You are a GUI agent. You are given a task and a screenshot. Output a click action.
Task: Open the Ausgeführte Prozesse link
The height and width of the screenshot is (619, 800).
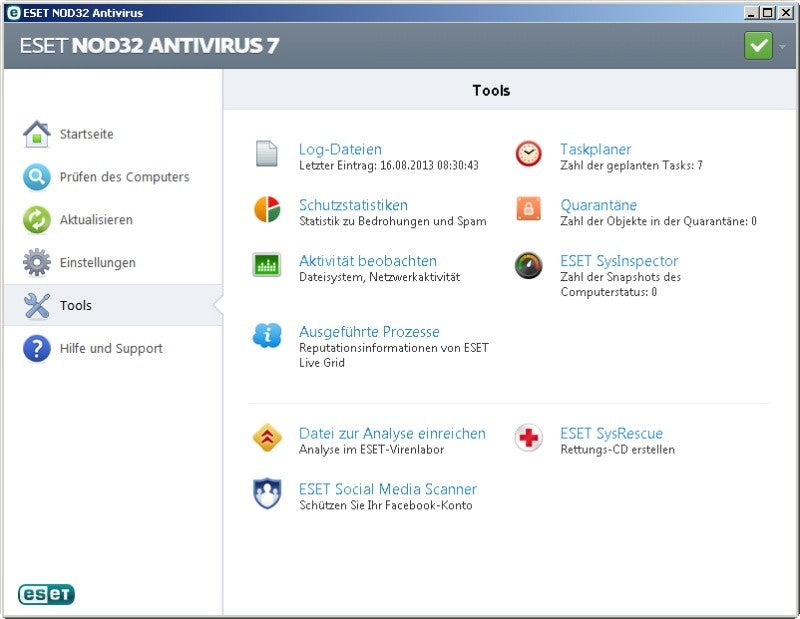369,332
